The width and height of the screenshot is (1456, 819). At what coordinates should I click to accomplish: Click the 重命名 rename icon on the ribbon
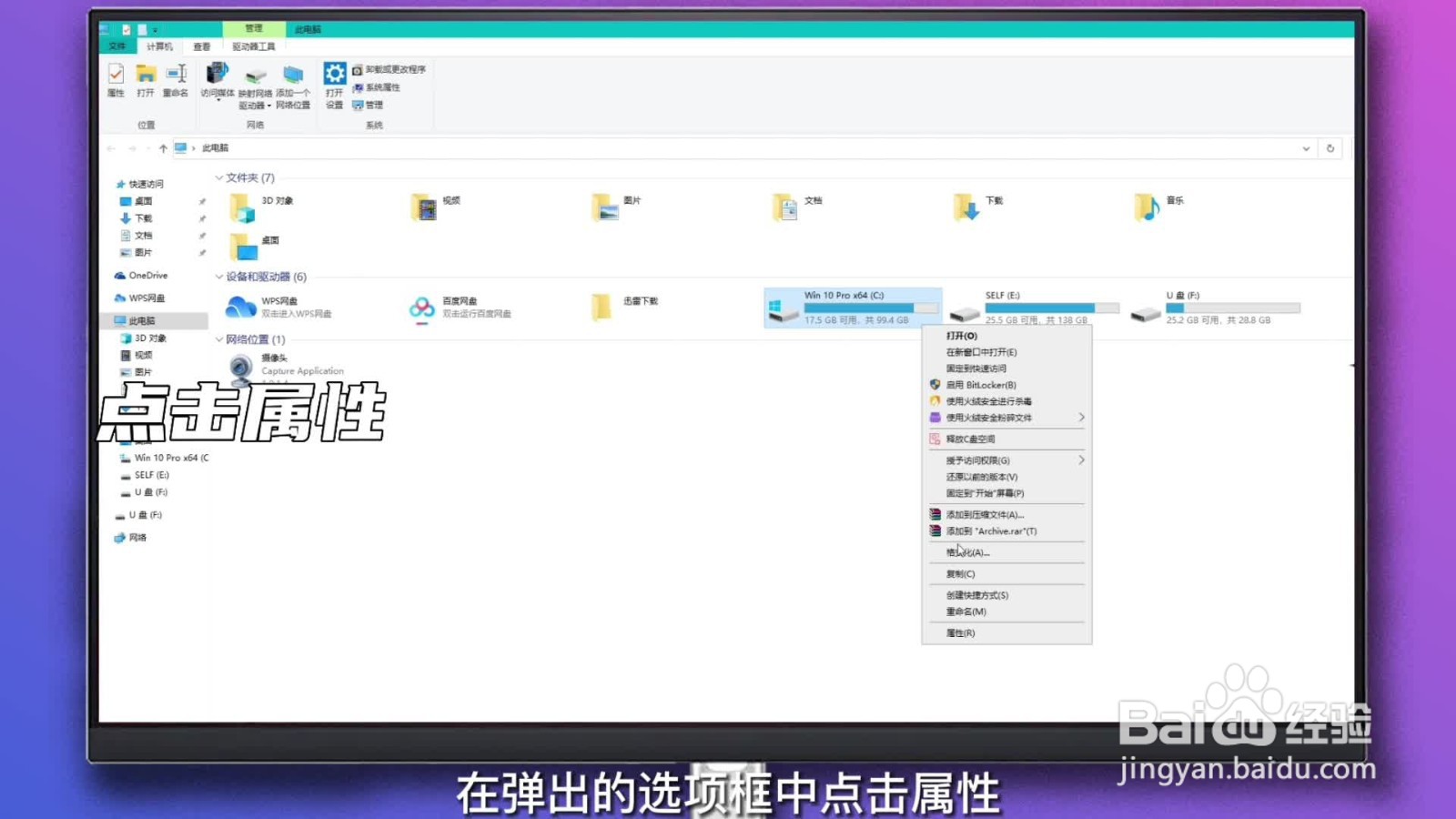[x=174, y=82]
